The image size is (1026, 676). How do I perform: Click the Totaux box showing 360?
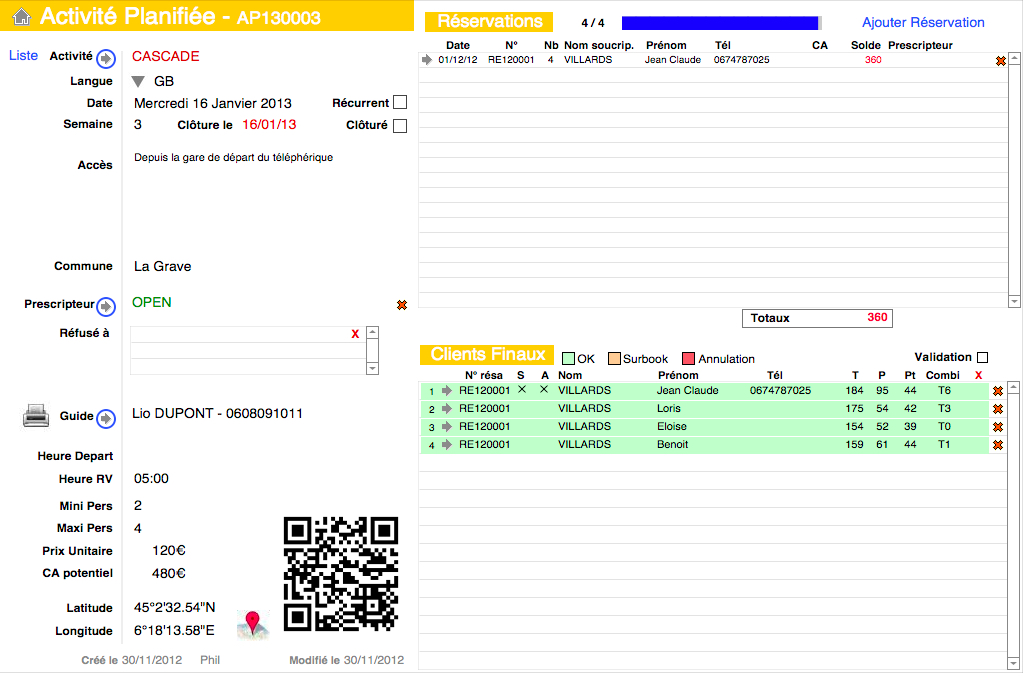[x=817, y=318]
